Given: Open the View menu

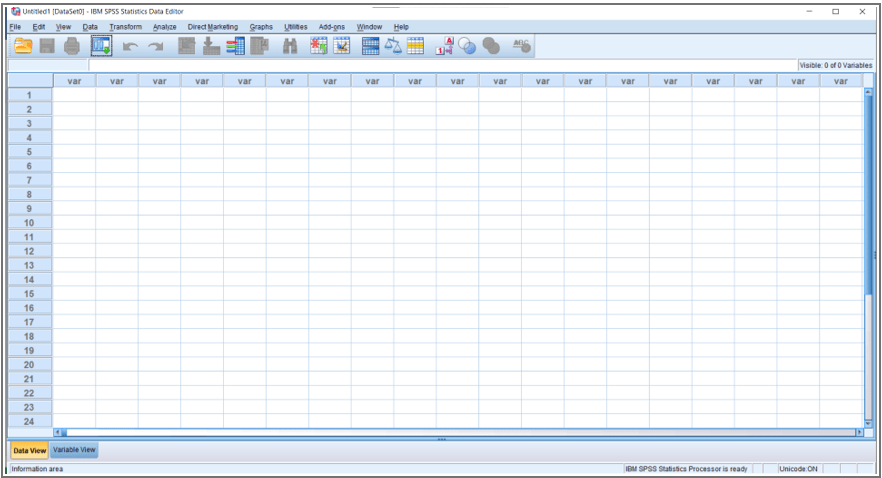Looking at the screenshot, I should tap(63, 27).
